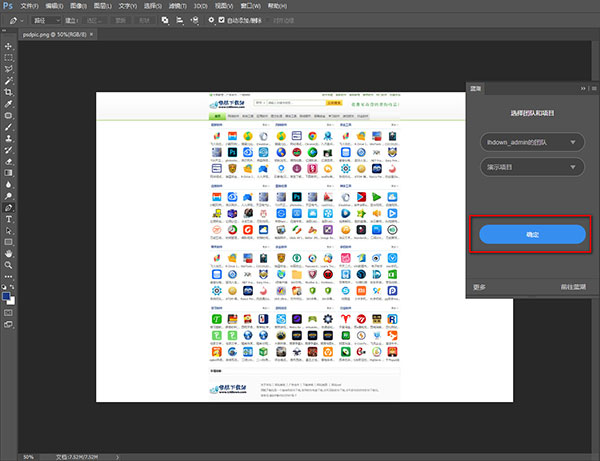Select the Rectangular Marquee tool

8,58
